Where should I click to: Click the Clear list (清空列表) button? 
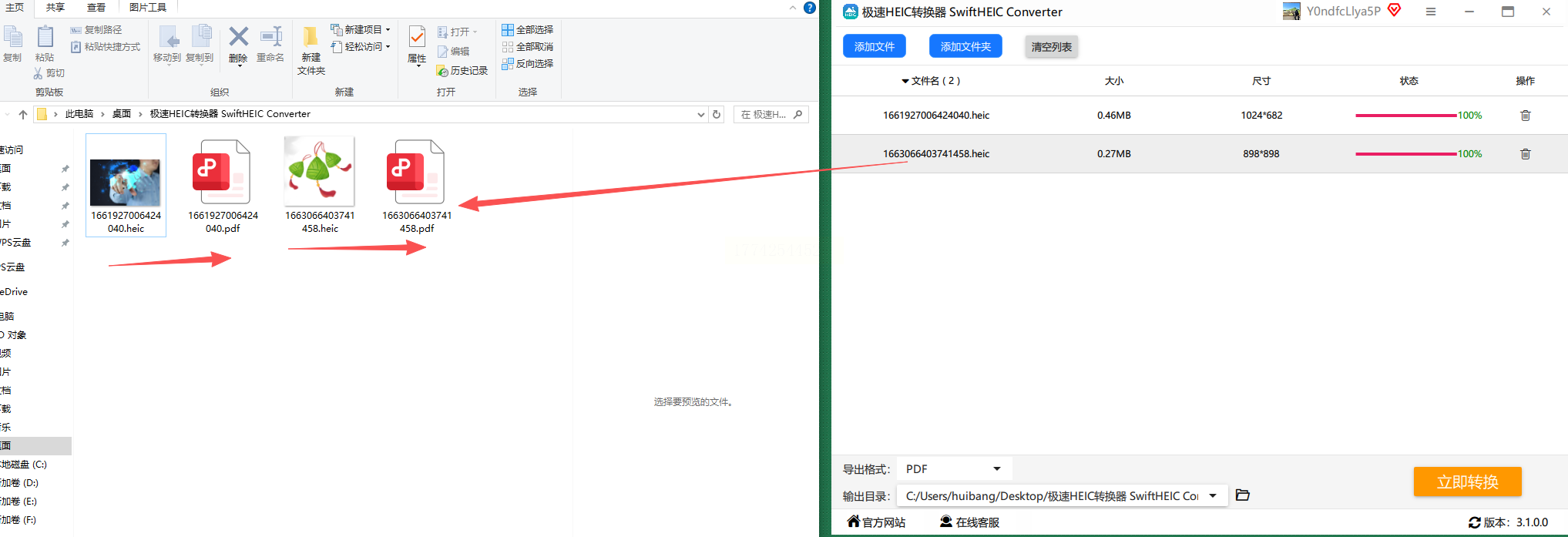click(1052, 47)
